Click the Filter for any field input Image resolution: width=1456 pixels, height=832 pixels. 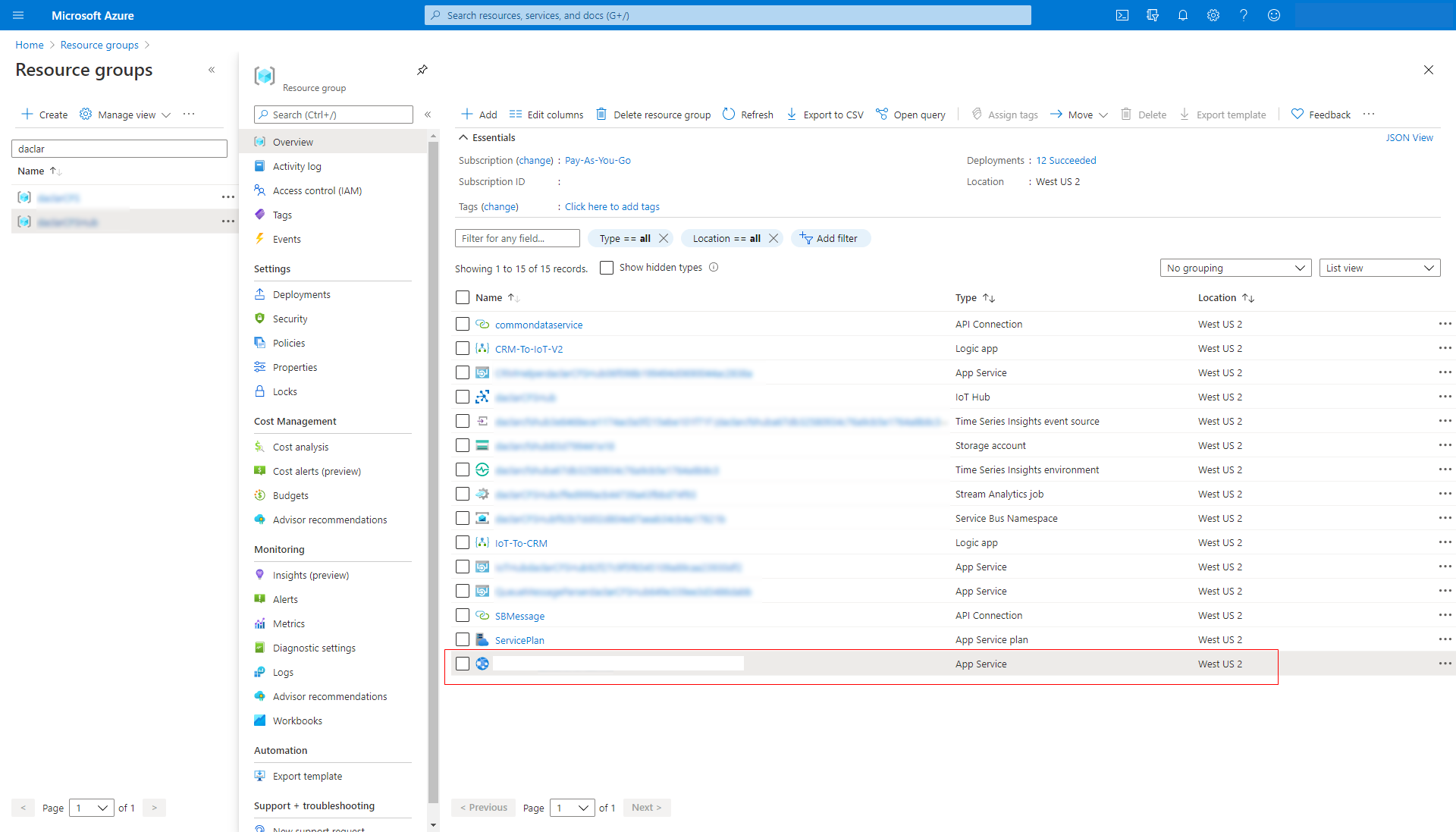click(516, 238)
